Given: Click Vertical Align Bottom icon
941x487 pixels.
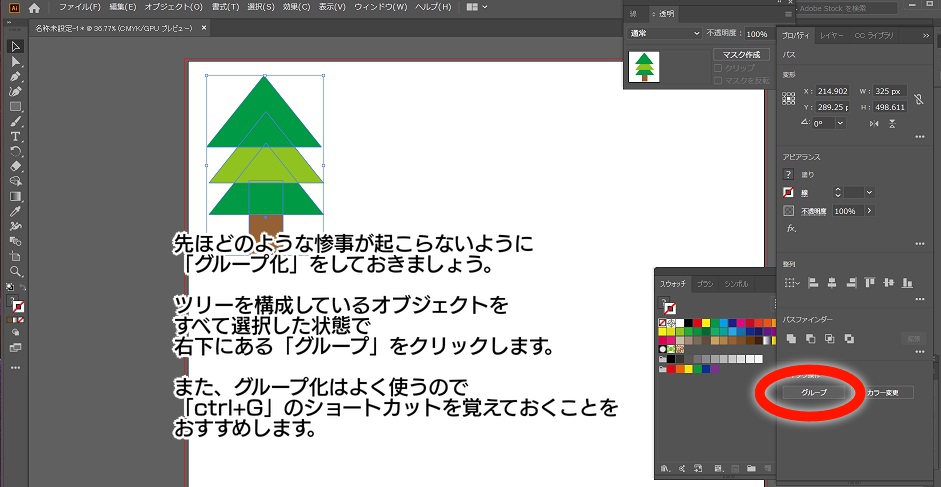Looking at the screenshot, I should coord(907,282).
